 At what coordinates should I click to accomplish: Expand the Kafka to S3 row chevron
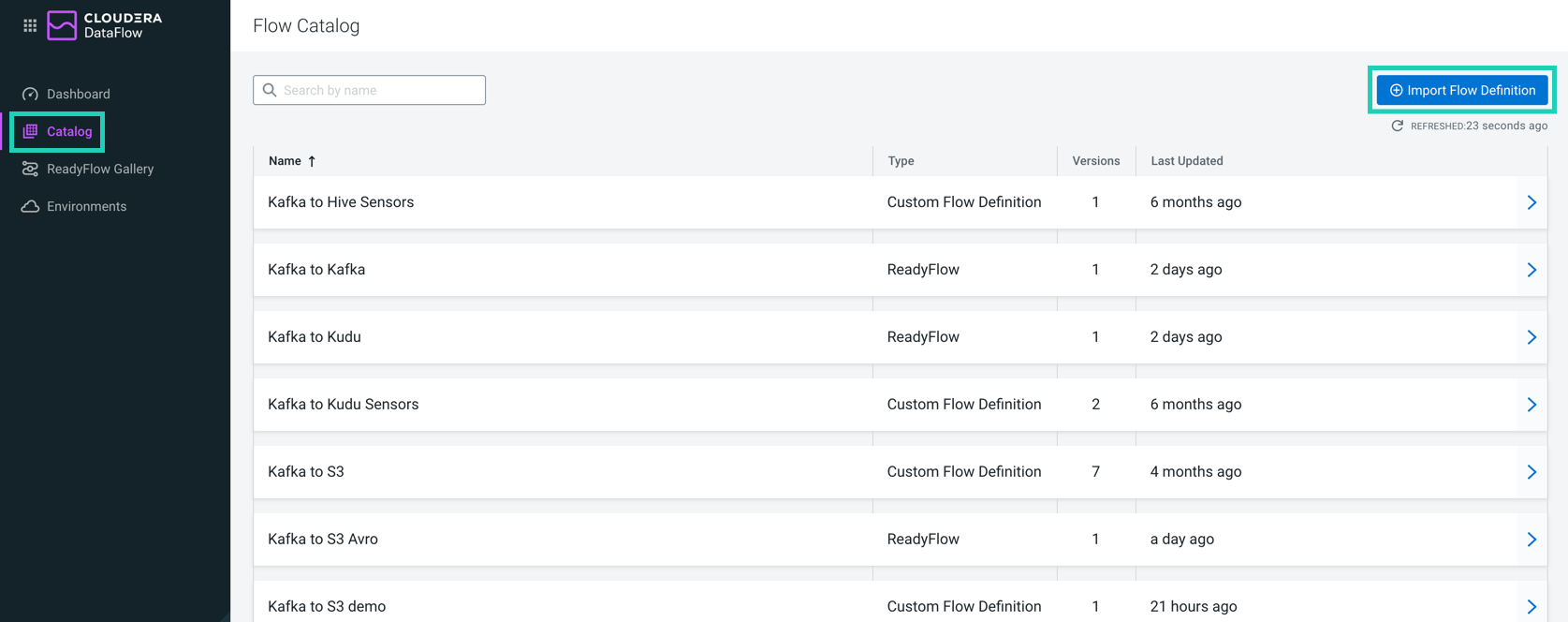click(x=1531, y=472)
